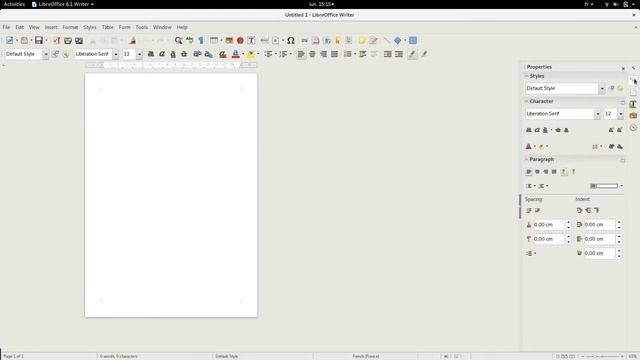Toggle Formatting Marks pilcrow icon
Screen dimensions: 640x360
click(201, 40)
